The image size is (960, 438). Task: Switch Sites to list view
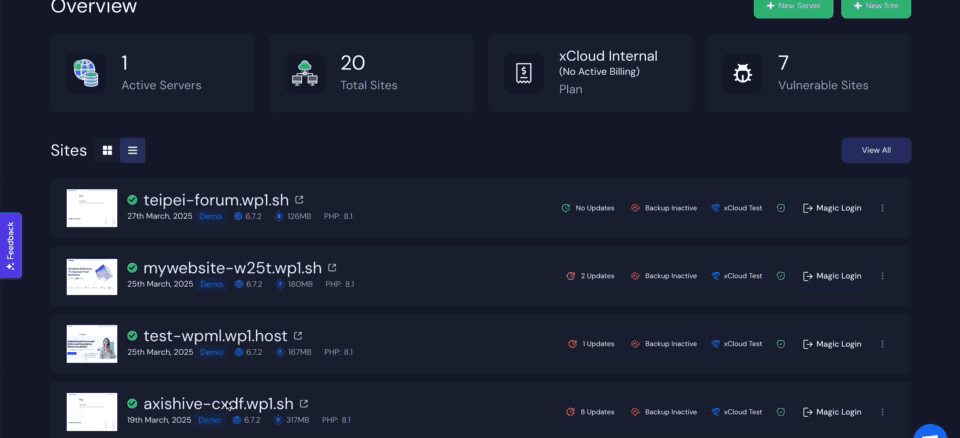point(132,150)
